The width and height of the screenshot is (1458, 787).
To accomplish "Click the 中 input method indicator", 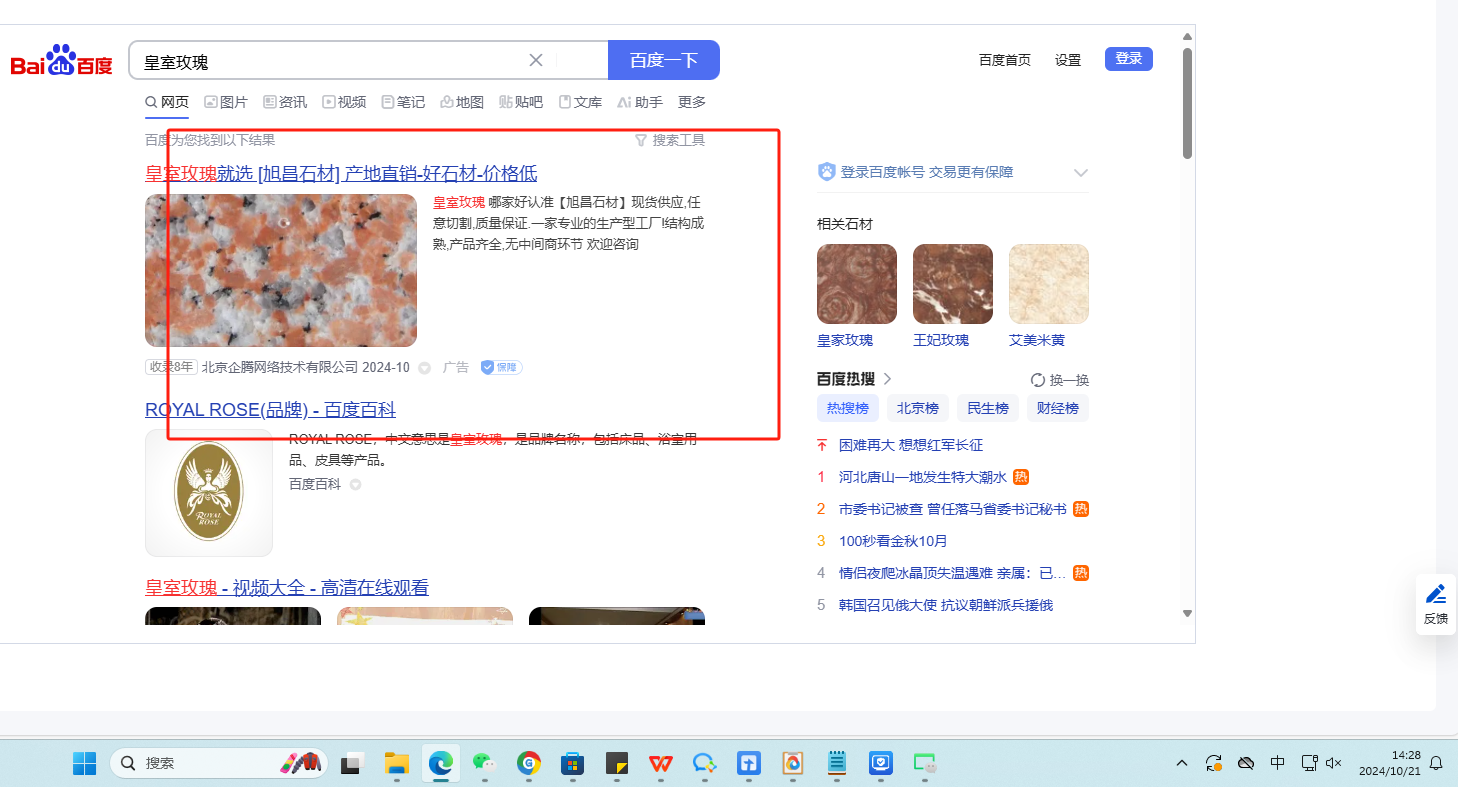I will coord(1278,763).
